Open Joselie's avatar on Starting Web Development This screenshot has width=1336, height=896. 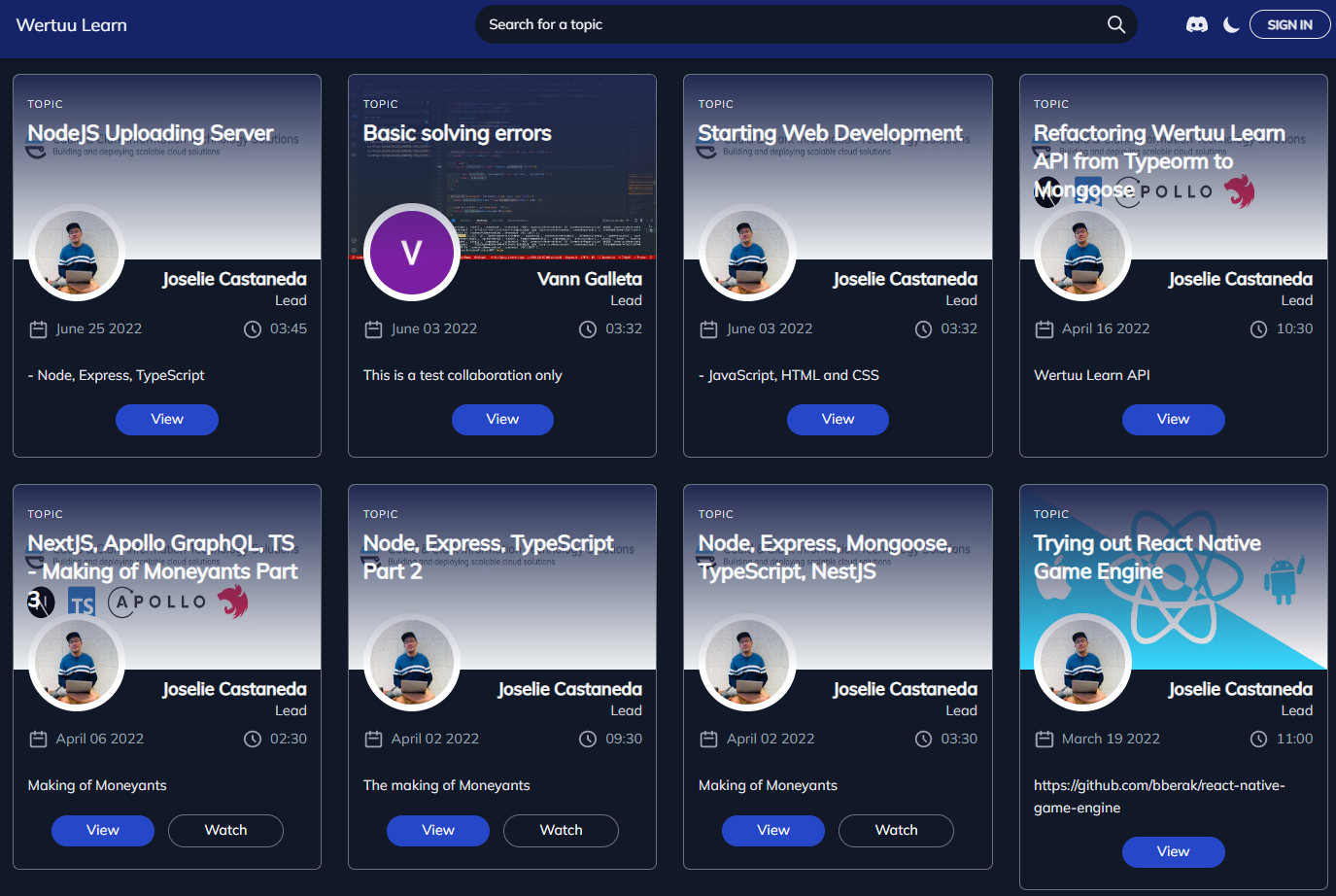coord(746,253)
